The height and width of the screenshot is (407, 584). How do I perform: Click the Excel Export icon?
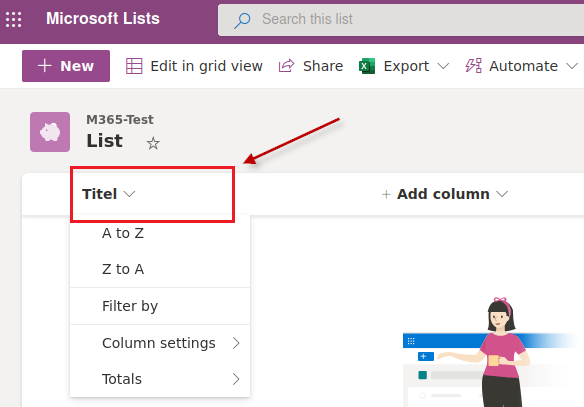pyautogui.click(x=367, y=66)
